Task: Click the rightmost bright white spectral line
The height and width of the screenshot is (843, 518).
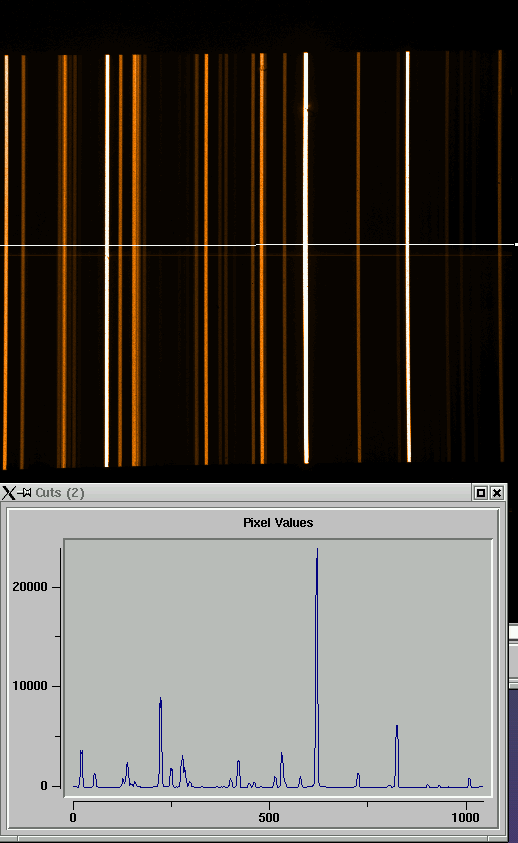Action: (408, 257)
